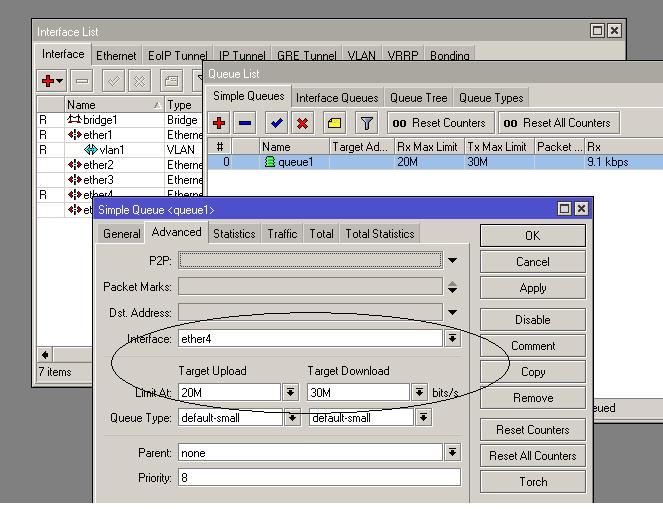The width and height of the screenshot is (663, 522).
Task: Disable the queue using the red X icon
Action: click(302, 123)
